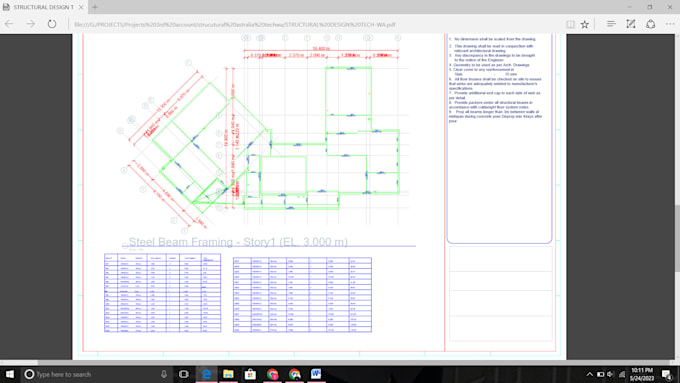Click the browser Back arrow

(x=9, y=24)
